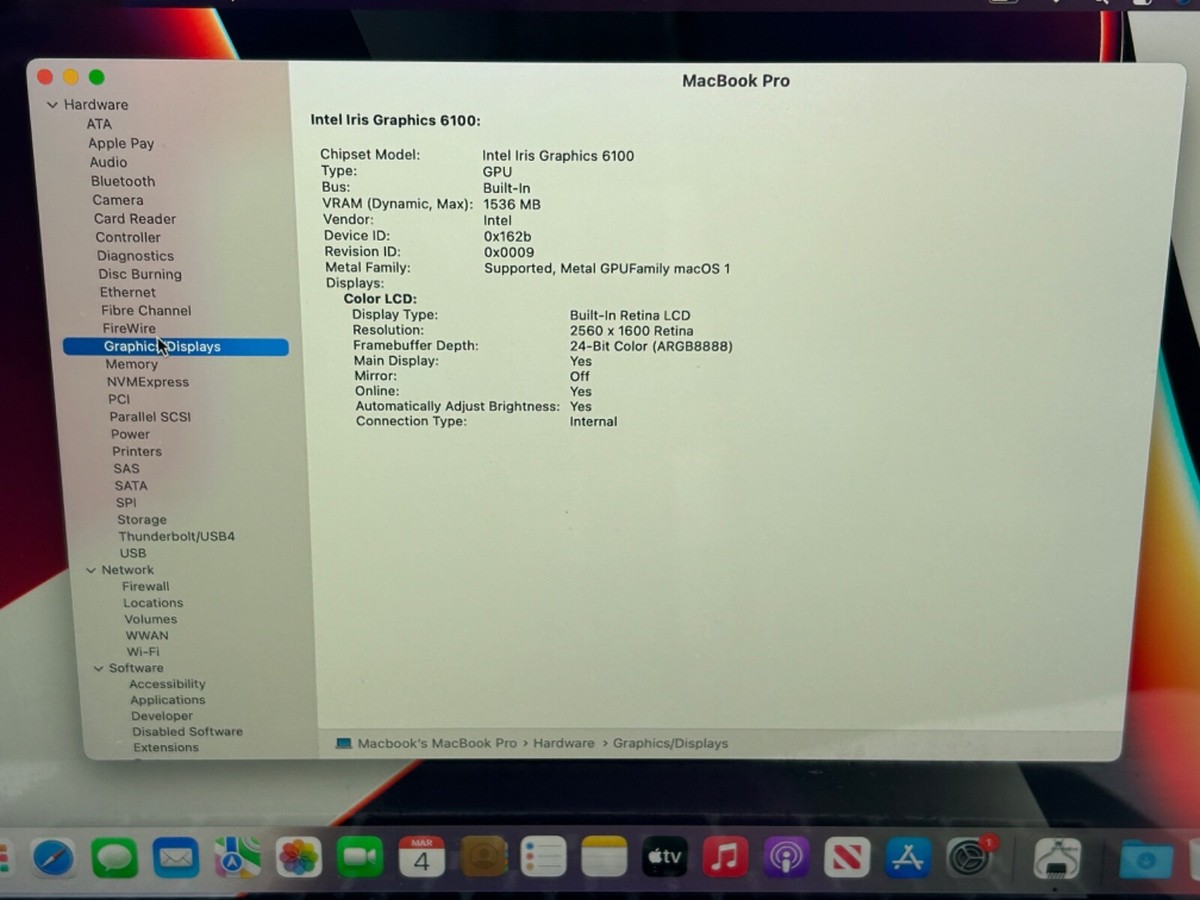Select USB in the sidebar
The image size is (1200, 900).
(x=133, y=553)
